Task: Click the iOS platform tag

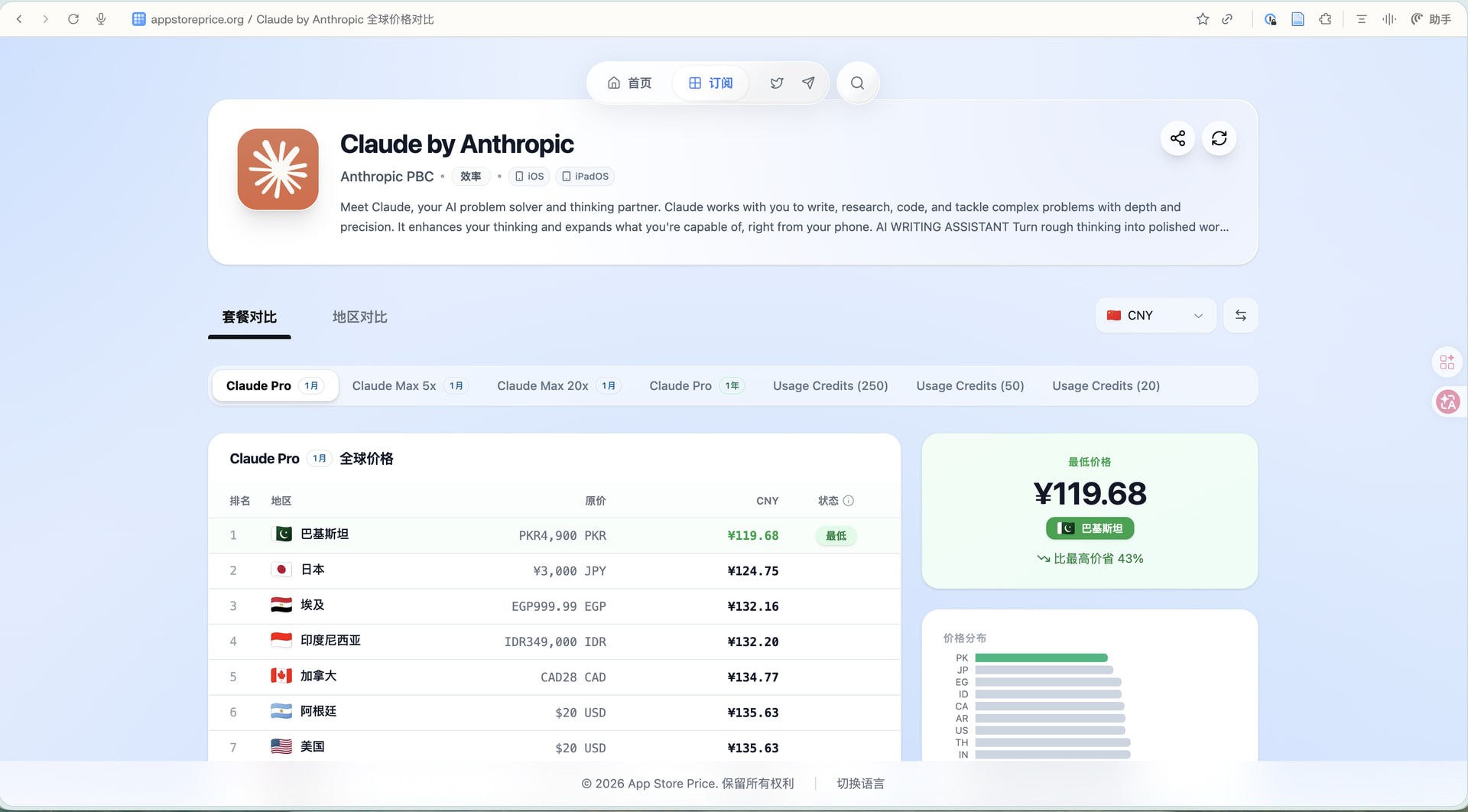Action: coord(529,177)
